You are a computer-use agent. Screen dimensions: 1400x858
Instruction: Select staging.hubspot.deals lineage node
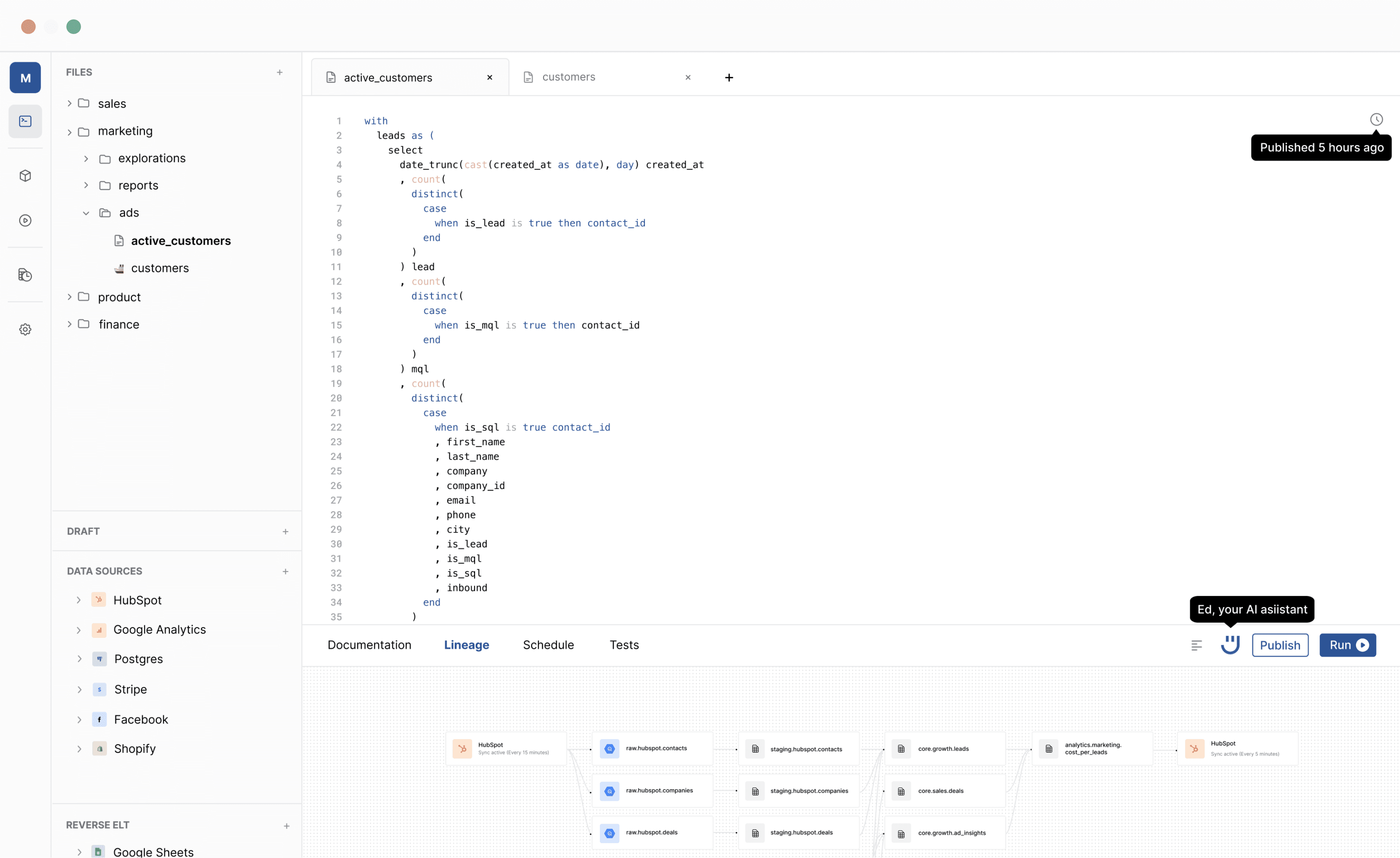(798, 833)
